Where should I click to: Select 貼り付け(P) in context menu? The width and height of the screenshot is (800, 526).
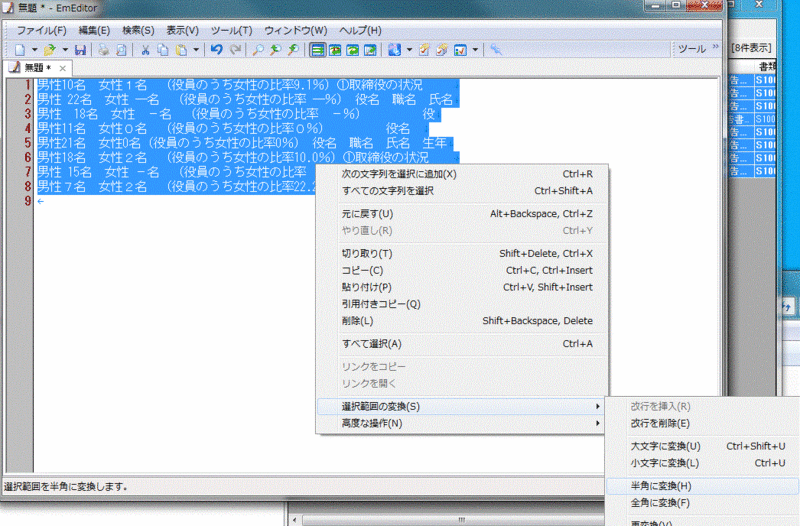pyautogui.click(x=462, y=287)
